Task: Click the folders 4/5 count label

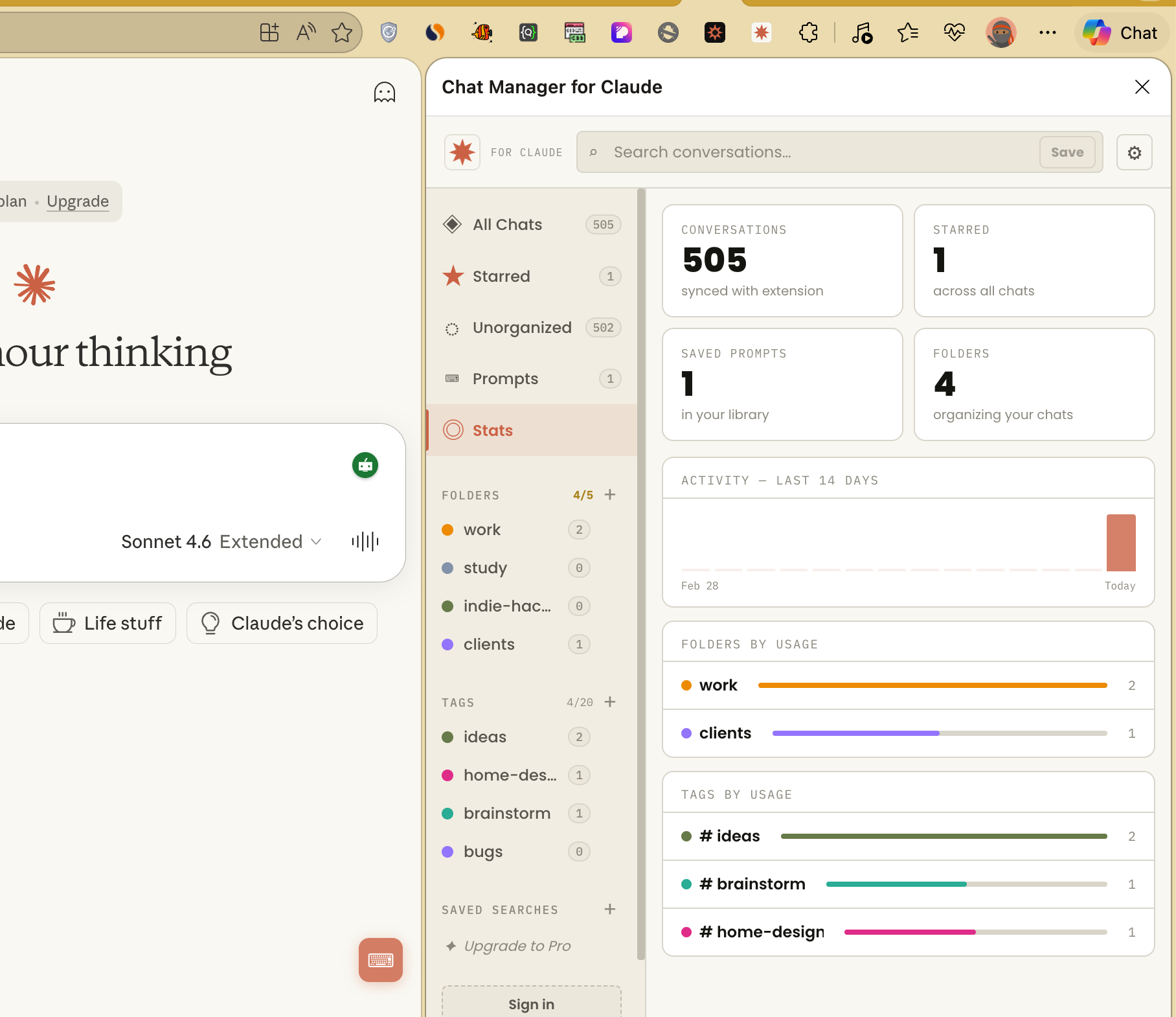Action: click(x=583, y=495)
